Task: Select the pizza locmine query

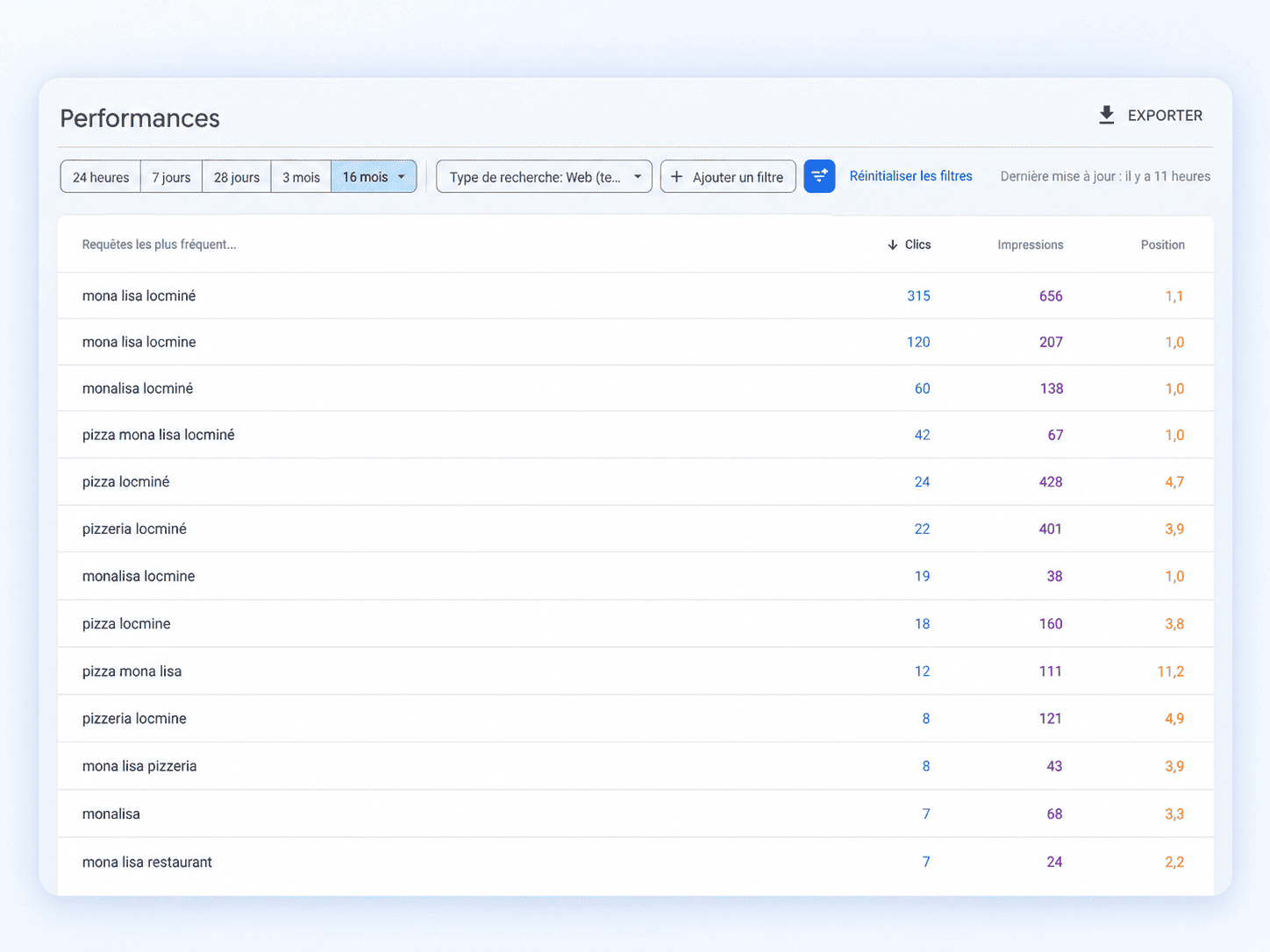Action: point(126,624)
